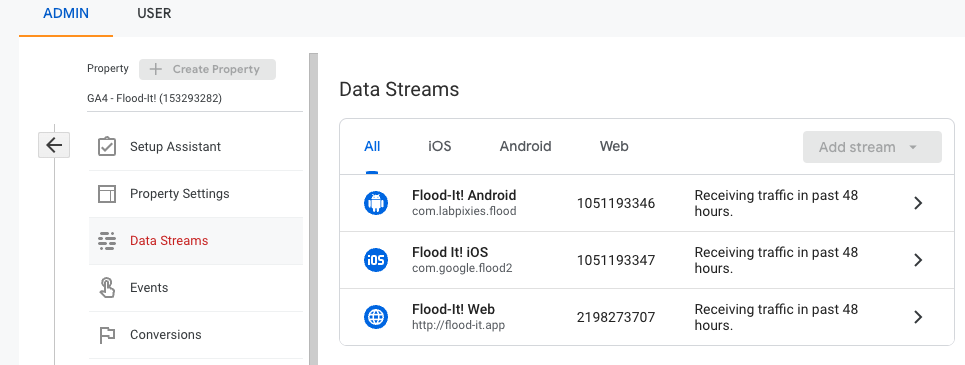Open Property Settings menu item
The height and width of the screenshot is (365, 965).
pos(196,194)
